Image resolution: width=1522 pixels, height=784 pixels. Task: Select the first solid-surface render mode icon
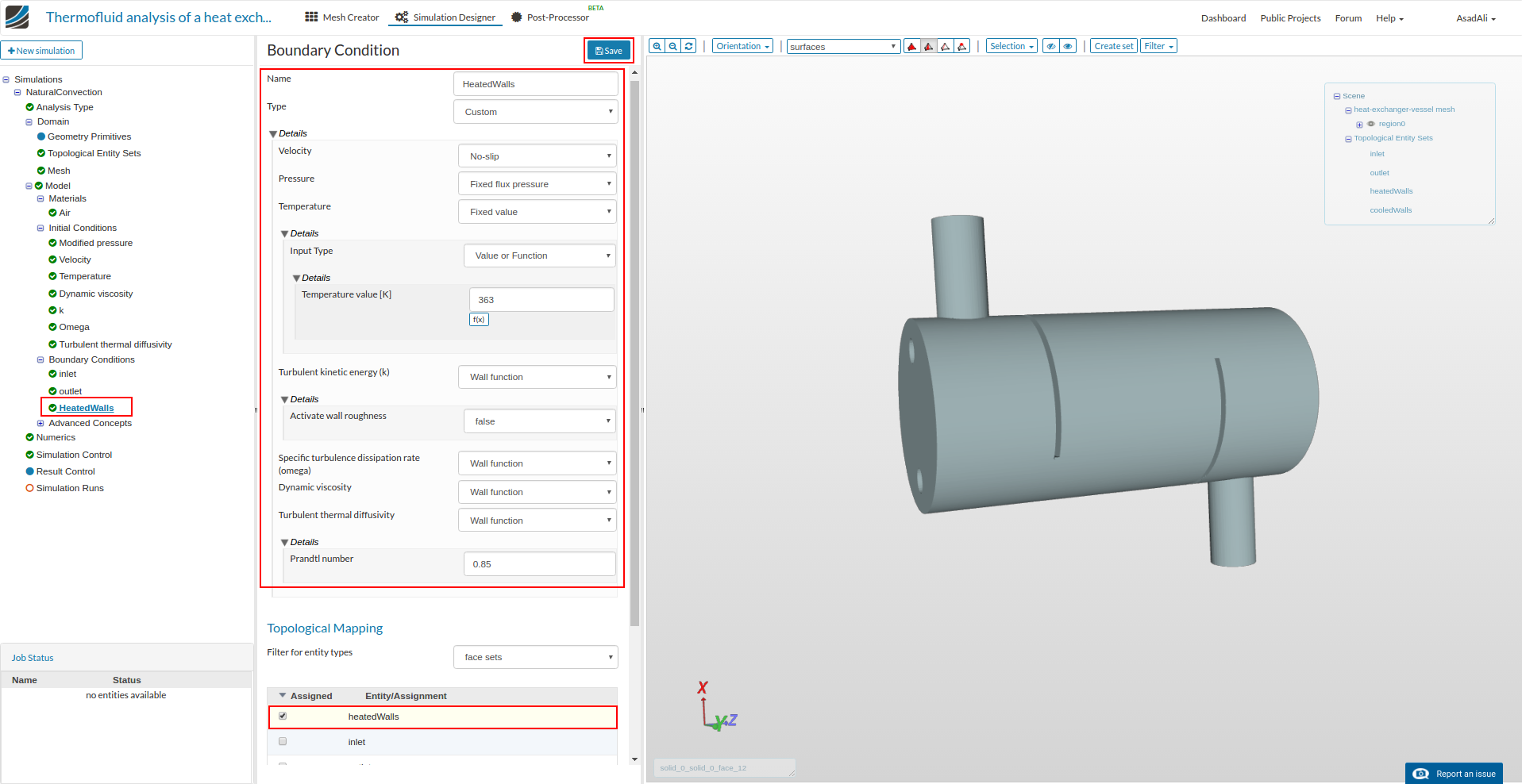click(911, 46)
